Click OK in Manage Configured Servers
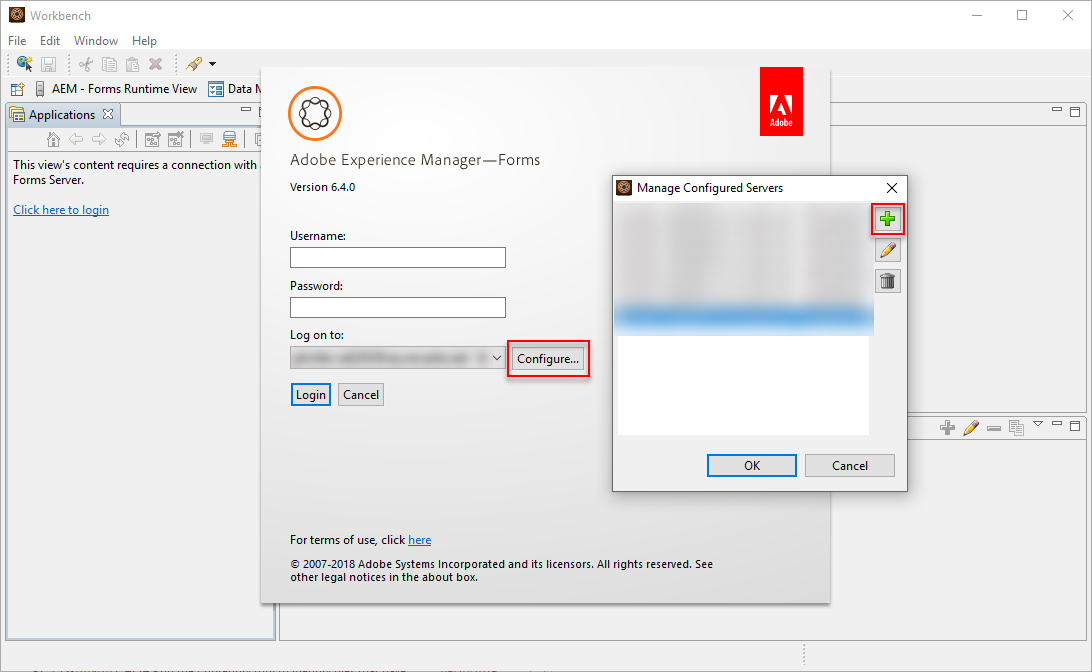This screenshot has height=672, width=1092. click(752, 466)
